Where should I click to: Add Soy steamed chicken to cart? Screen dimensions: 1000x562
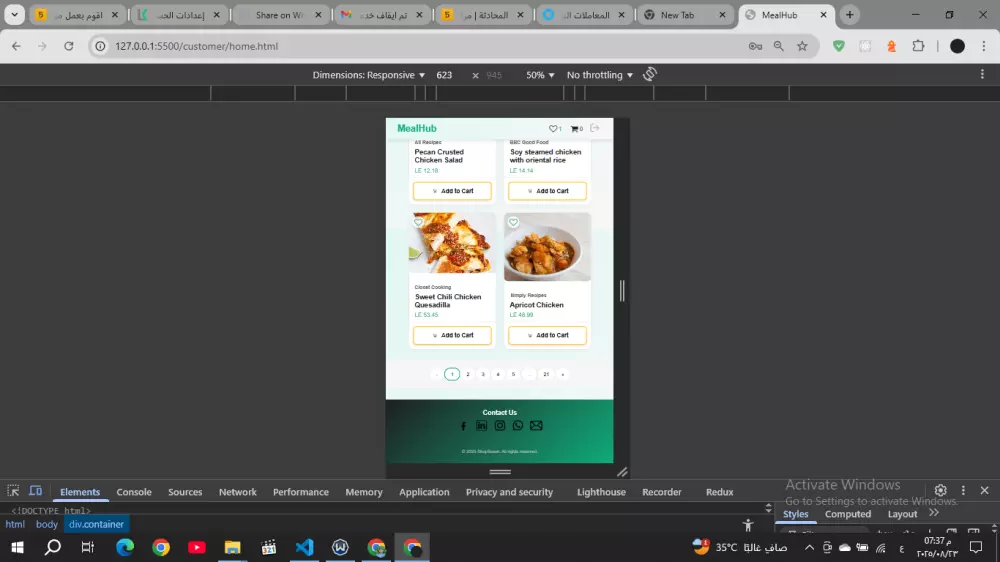(547, 191)
